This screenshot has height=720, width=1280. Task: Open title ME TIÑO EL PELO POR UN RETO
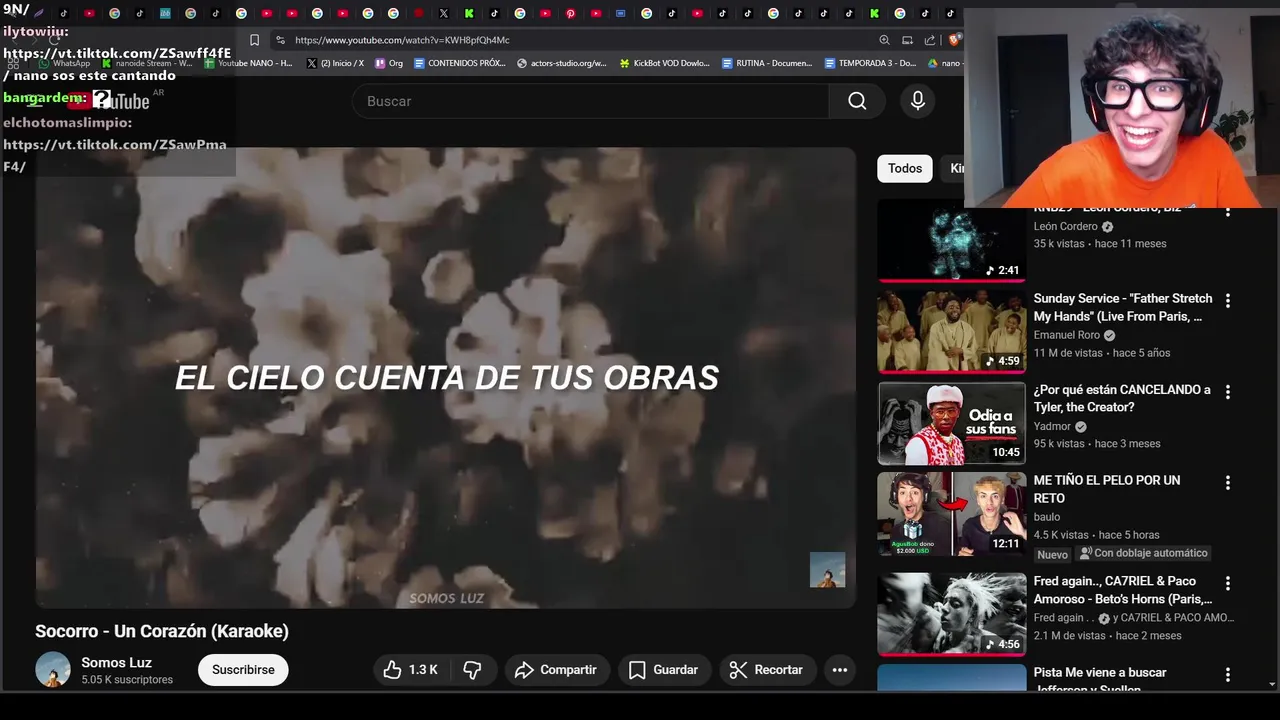pos(1107,489)
